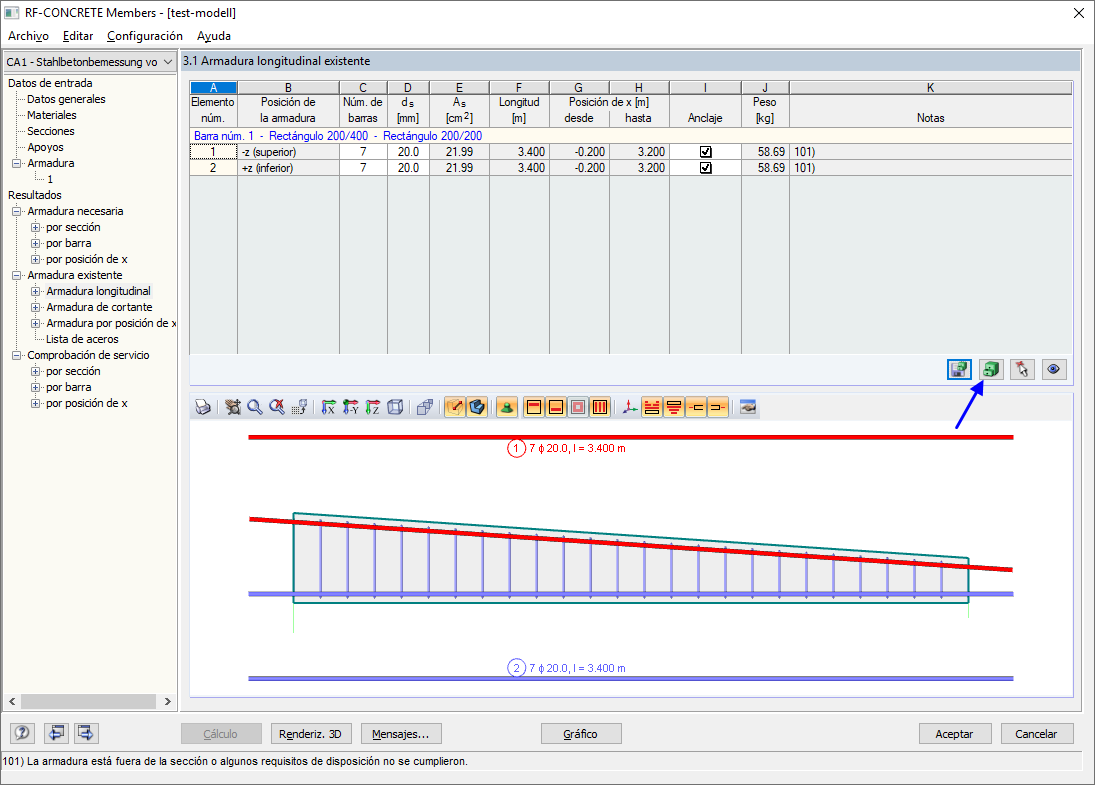
Task: Click the navigator horizontal scrollbar thumb
Action: pyautogui.click(x=88, y=701)
